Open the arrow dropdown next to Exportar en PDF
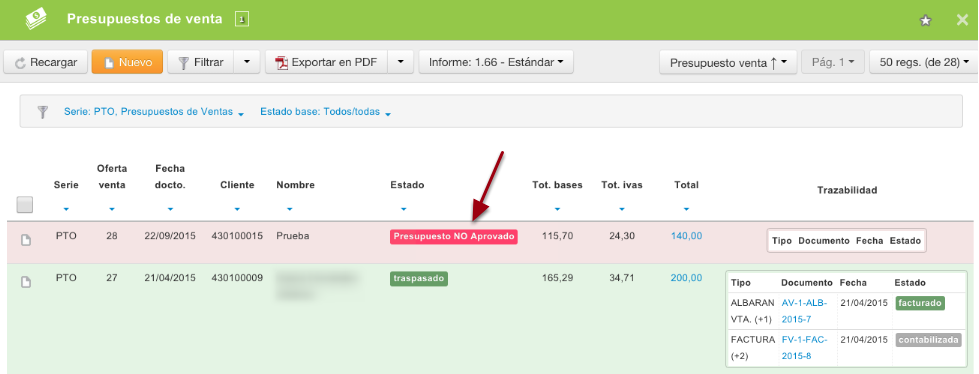 point(401,62)
